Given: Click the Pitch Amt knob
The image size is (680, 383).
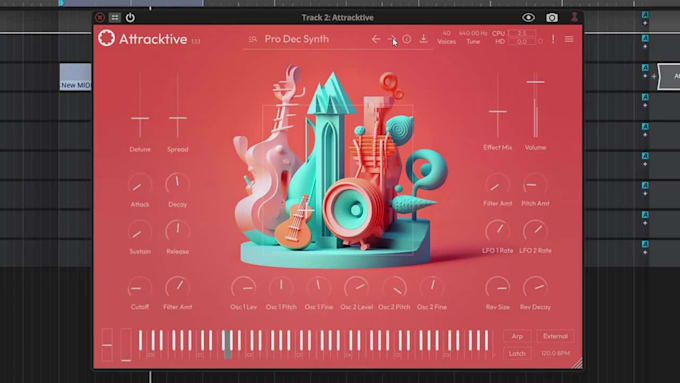Looking at the screenshot, I should click(535, 184).
